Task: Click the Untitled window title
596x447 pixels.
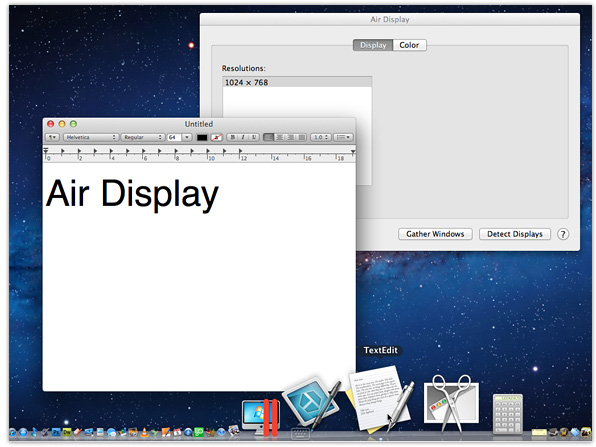Action: point(199,124)
